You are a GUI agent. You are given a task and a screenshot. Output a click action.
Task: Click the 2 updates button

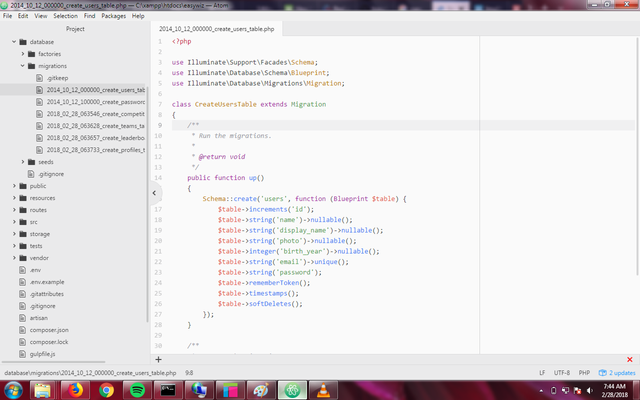(616, 372)
